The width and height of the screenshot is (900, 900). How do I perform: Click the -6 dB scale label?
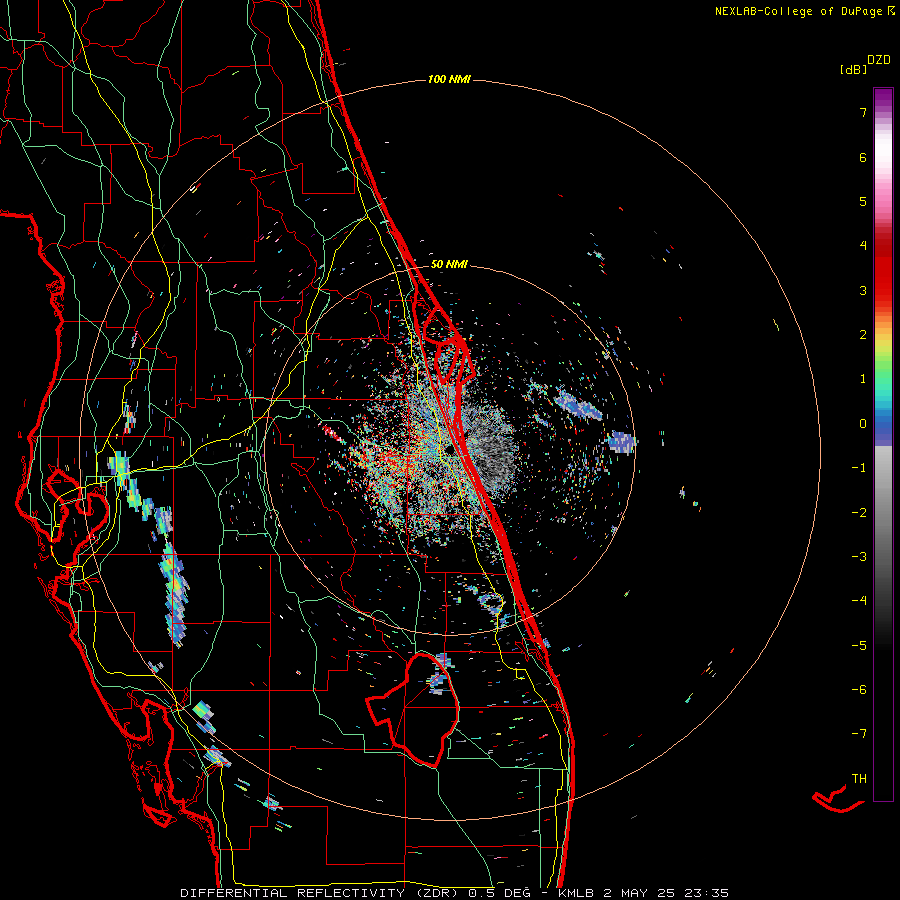click(x=859, y=690)
